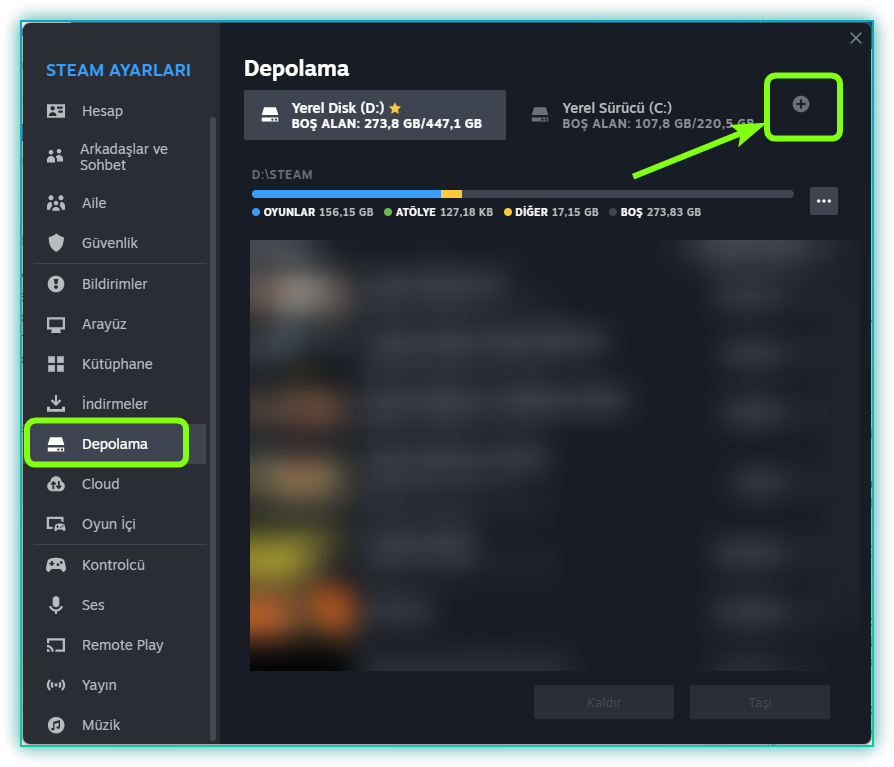Open the İndirmeler settings section
The image size is (894, 767).
point(115,404)
